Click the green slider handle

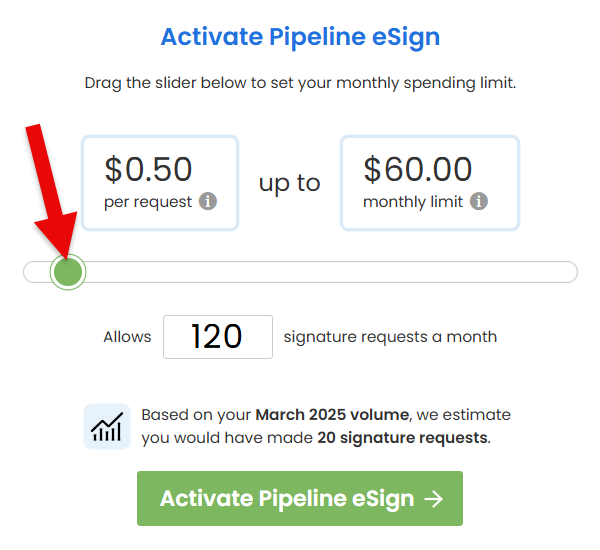pos(68,272)
